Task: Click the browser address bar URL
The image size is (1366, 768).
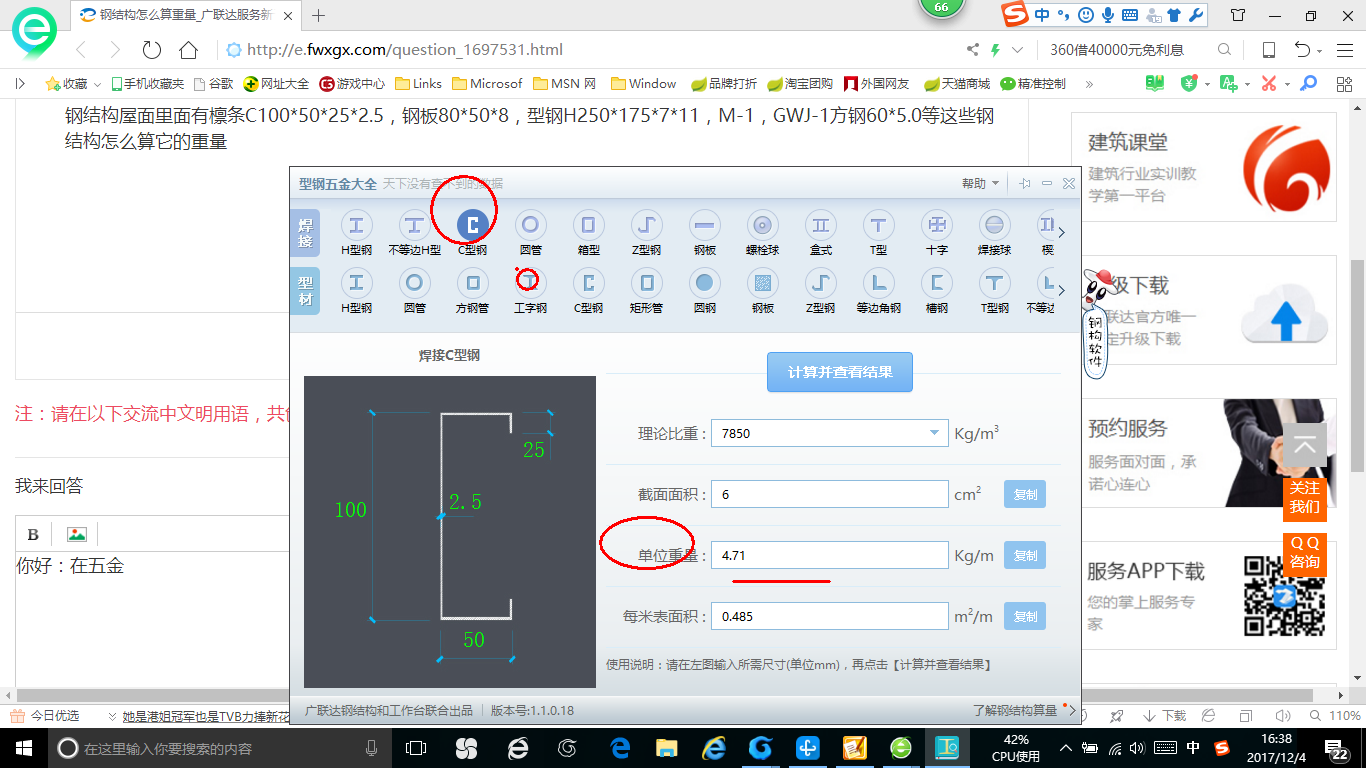Action: 405,50
